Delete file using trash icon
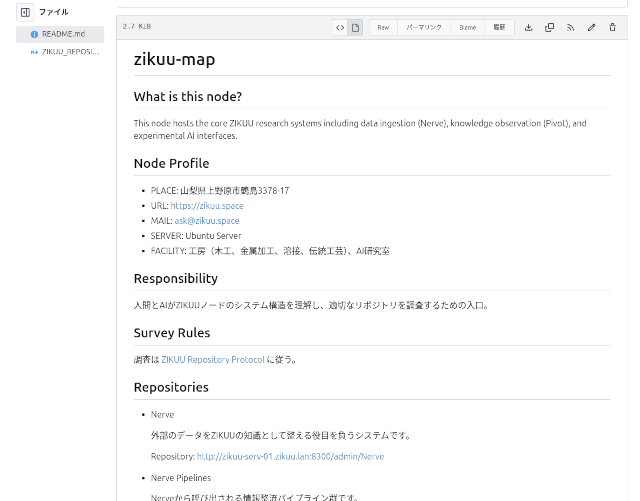 pyautogui.click(x=613, y=28)
